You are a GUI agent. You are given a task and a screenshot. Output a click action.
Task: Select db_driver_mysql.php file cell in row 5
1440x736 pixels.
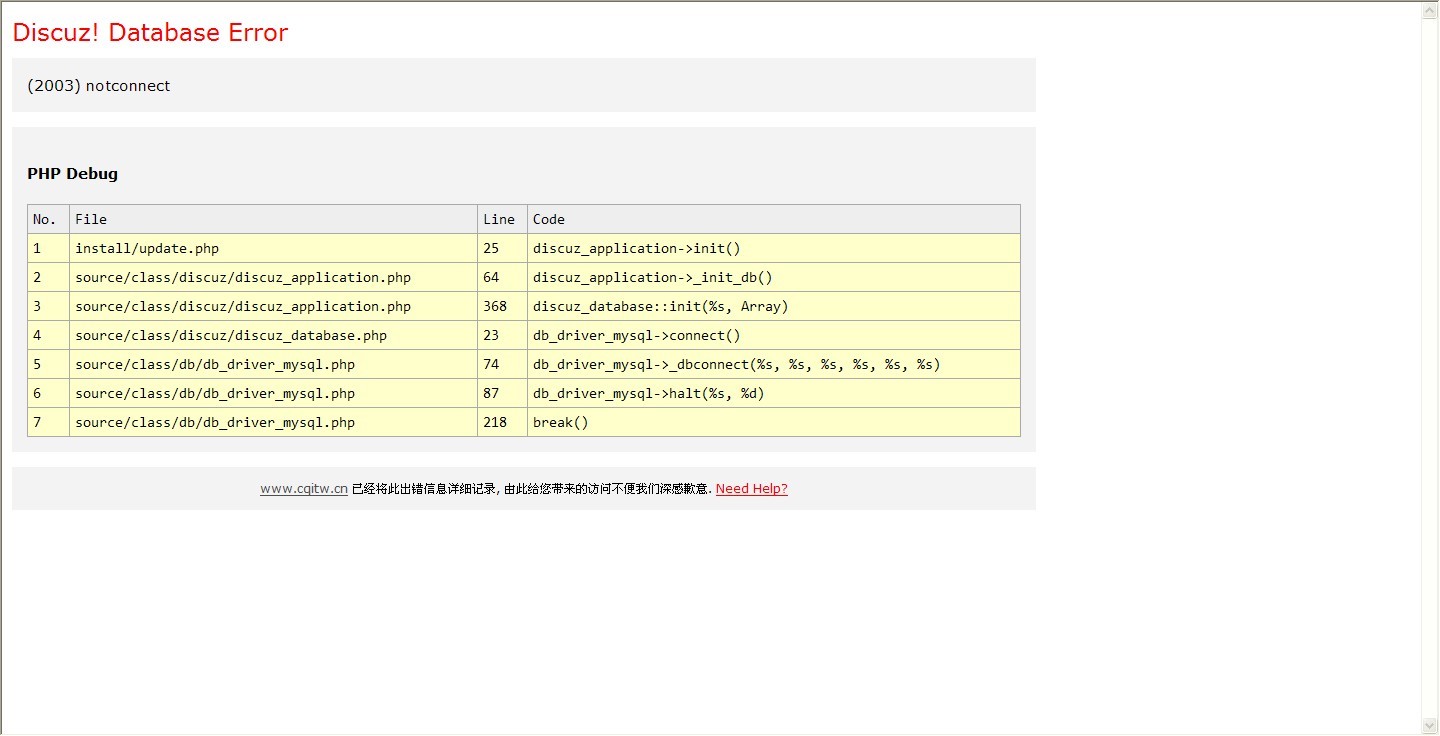coord(273,364)
